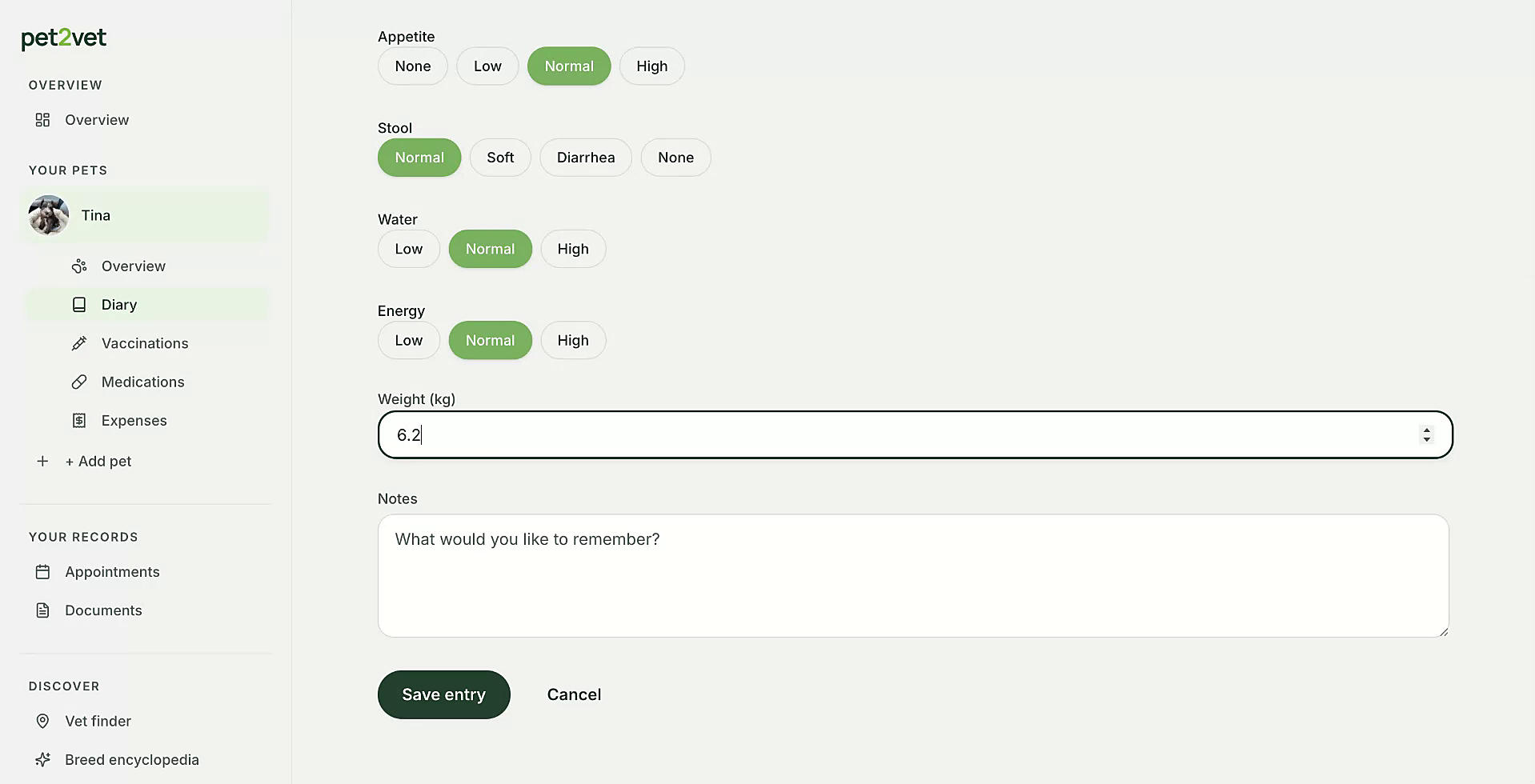The width and height of the screenshot is (1535, 784).
Task: Save the diary entry
Action: [444, 694]
